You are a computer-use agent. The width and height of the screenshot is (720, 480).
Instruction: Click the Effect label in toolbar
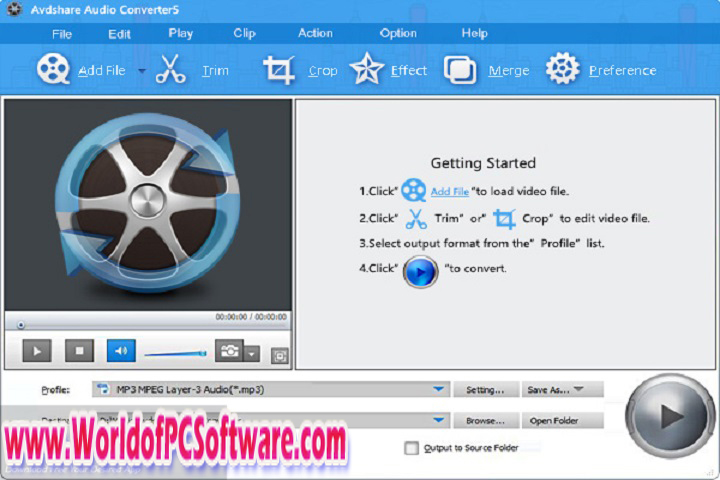(409, 70)
